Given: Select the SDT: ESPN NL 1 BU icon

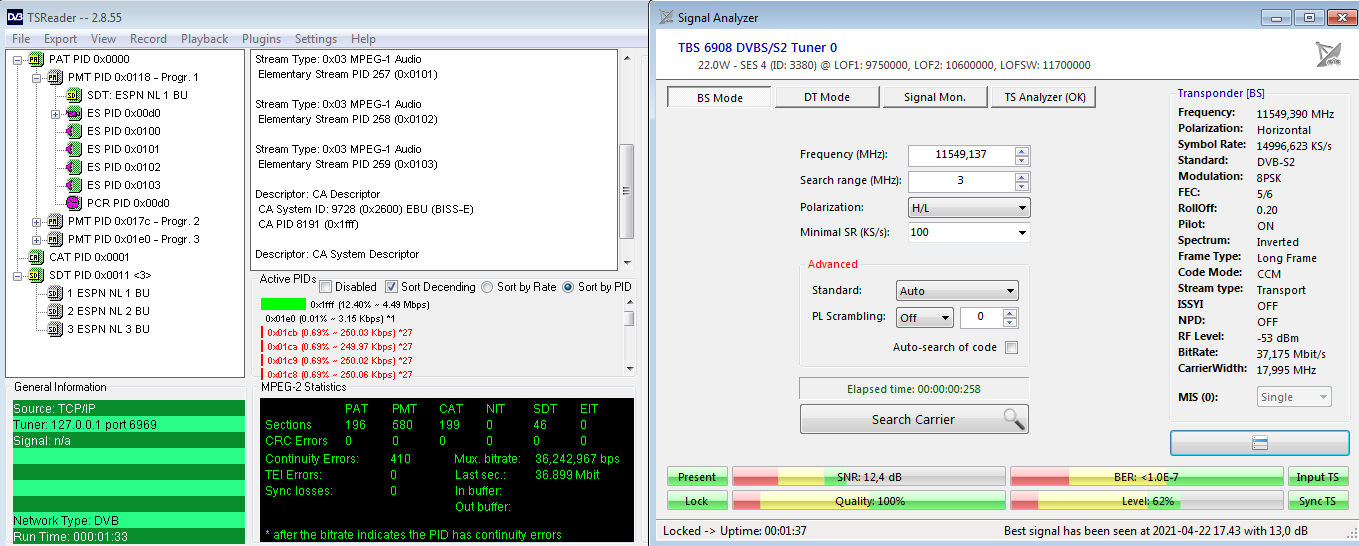Looking at the screenshot, I should pos(74,95).
